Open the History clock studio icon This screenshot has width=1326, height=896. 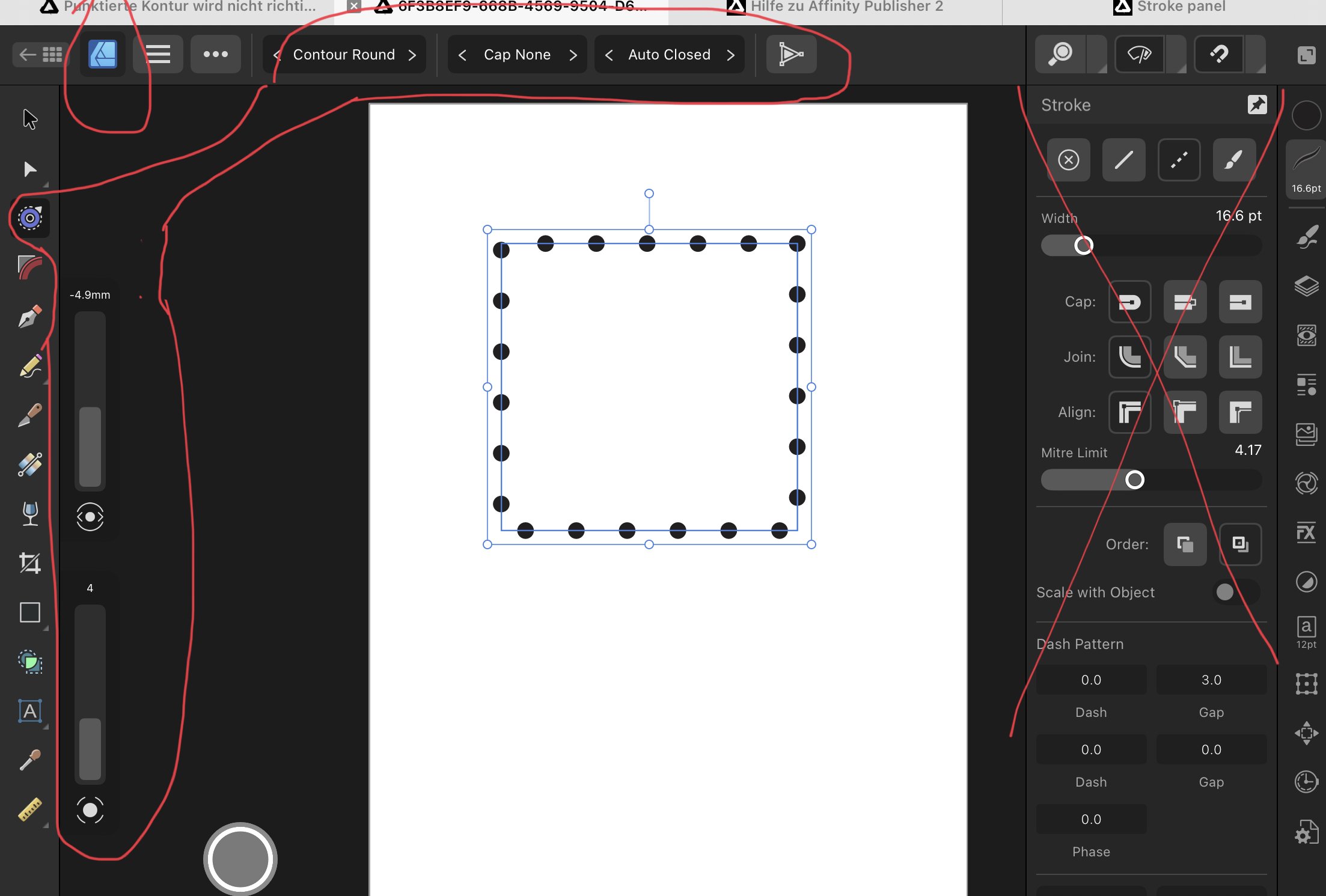(1306, 782)
